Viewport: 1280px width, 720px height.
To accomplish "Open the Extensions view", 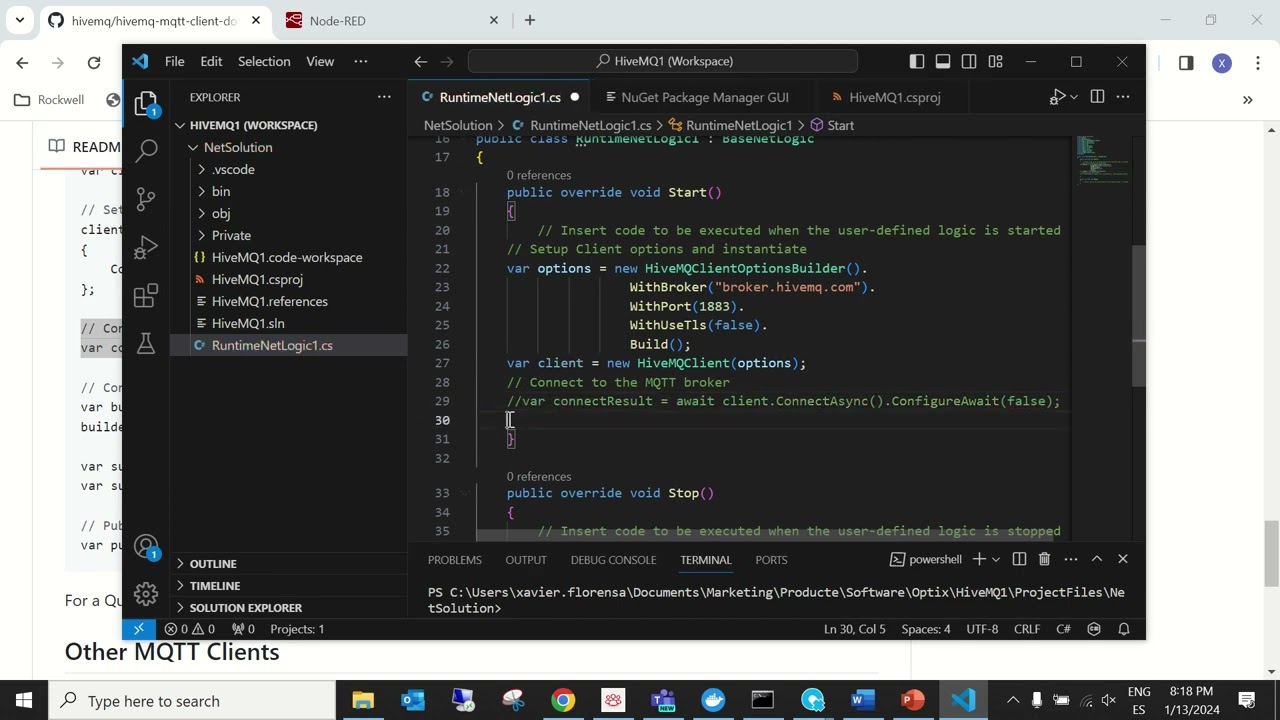I will click(x=146, y=295).
